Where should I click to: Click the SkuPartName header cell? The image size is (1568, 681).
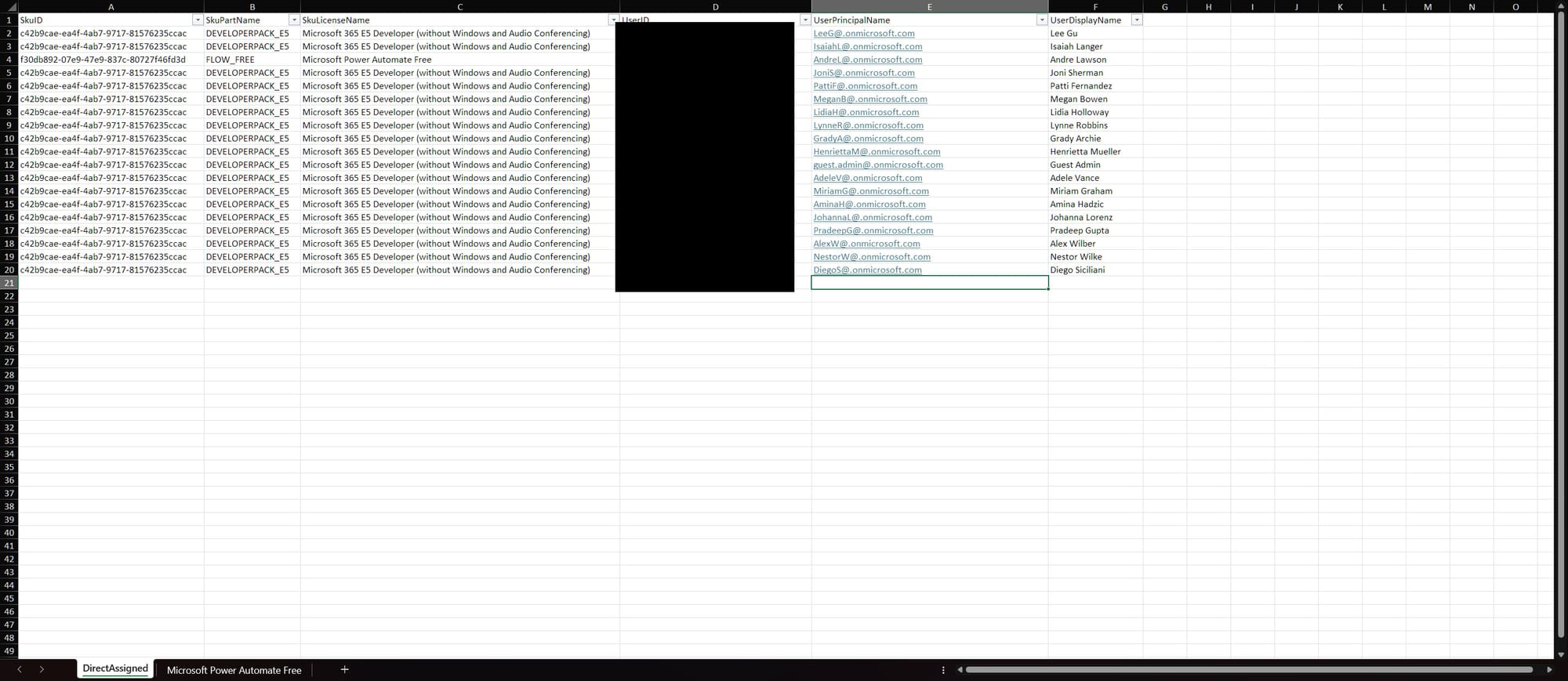[252, 20]
